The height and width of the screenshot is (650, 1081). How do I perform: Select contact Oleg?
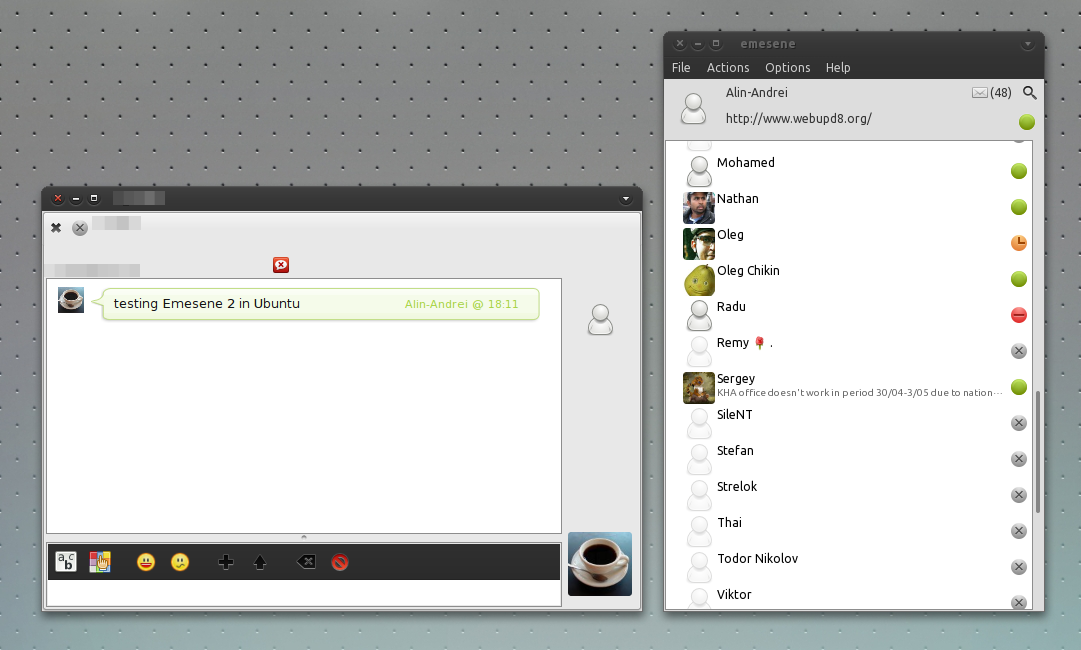click(x=849, y=243)
